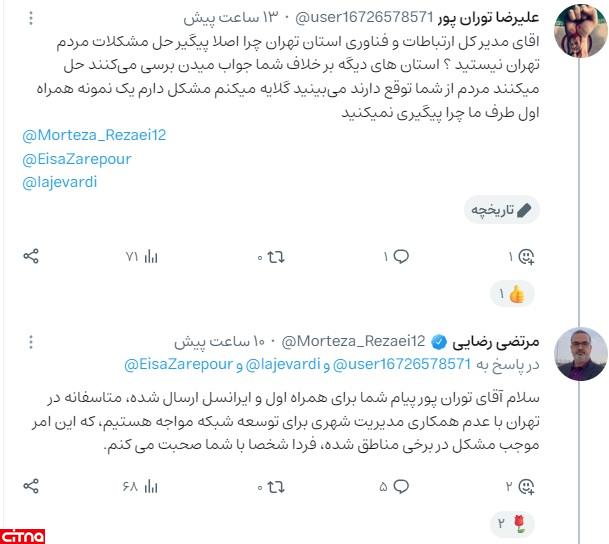Open three-dot menu on second post
Image resolution: width=609 pixels, height=544 pixels.
tap(31, 342)
